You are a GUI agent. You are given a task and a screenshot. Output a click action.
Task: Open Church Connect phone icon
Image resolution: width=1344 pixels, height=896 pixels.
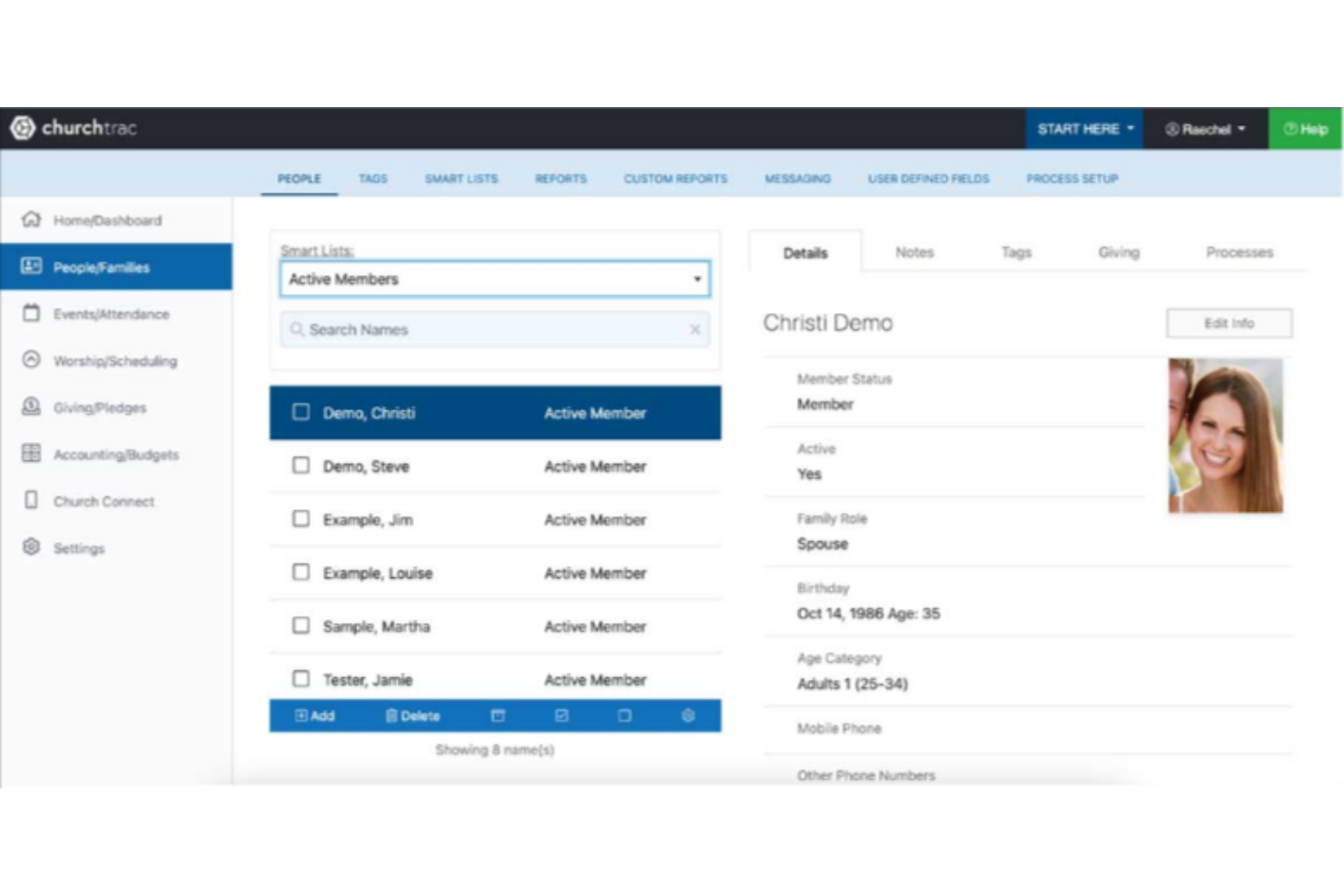point(32,500)
